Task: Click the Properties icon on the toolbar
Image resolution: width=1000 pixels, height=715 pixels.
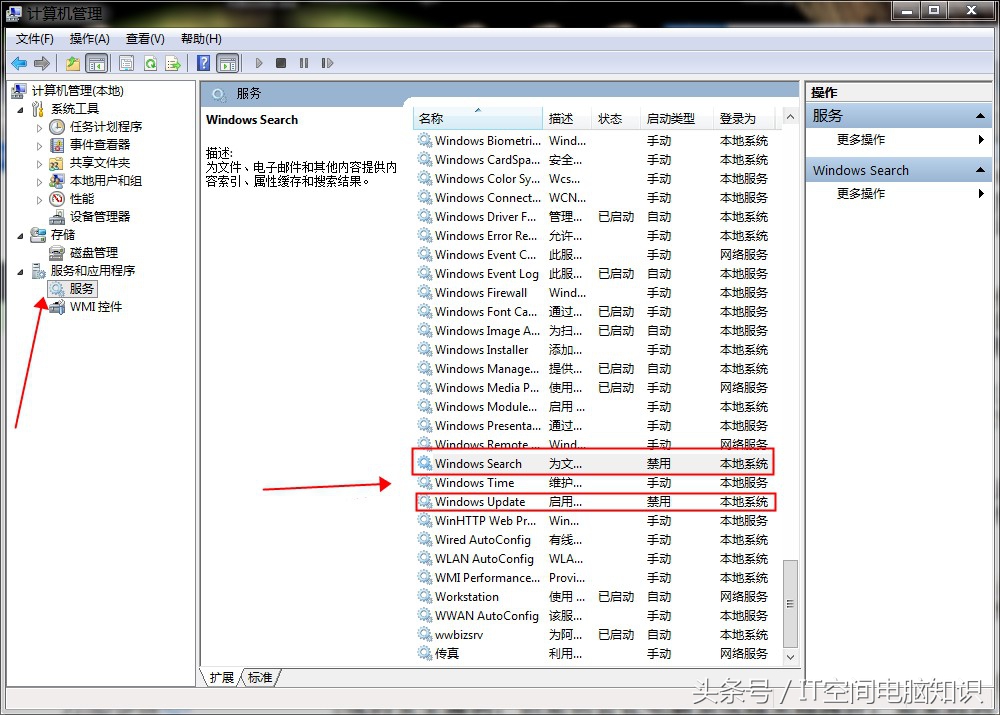Action: point(127,63)
